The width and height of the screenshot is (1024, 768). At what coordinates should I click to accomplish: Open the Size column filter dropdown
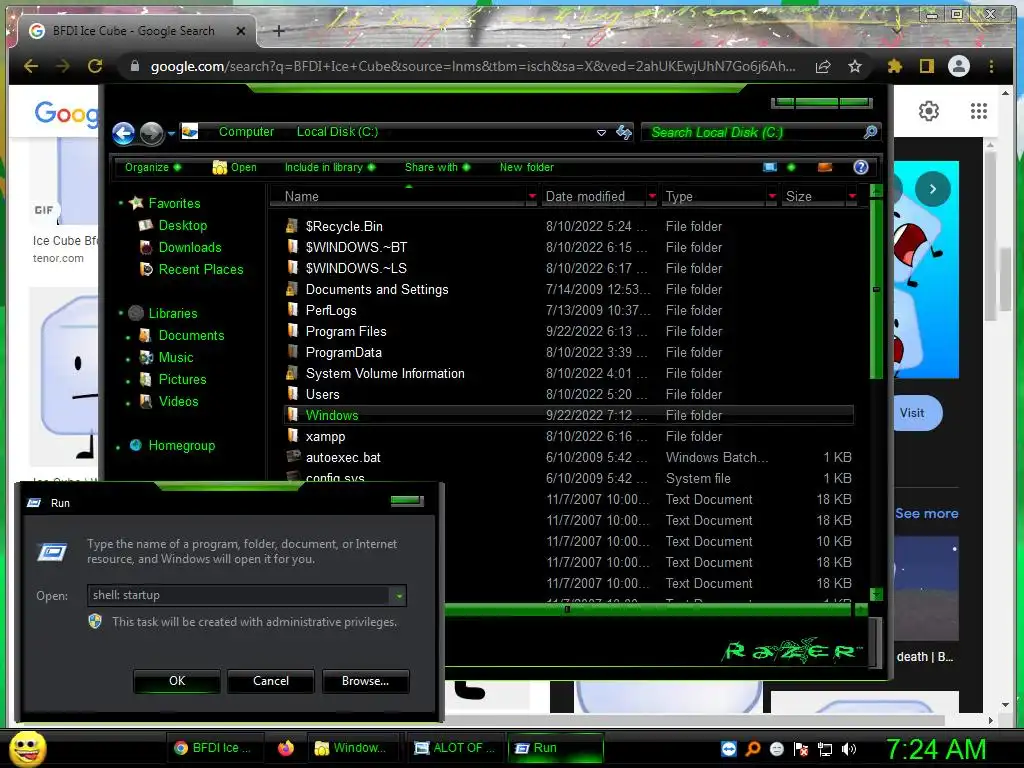click(852, 196)
